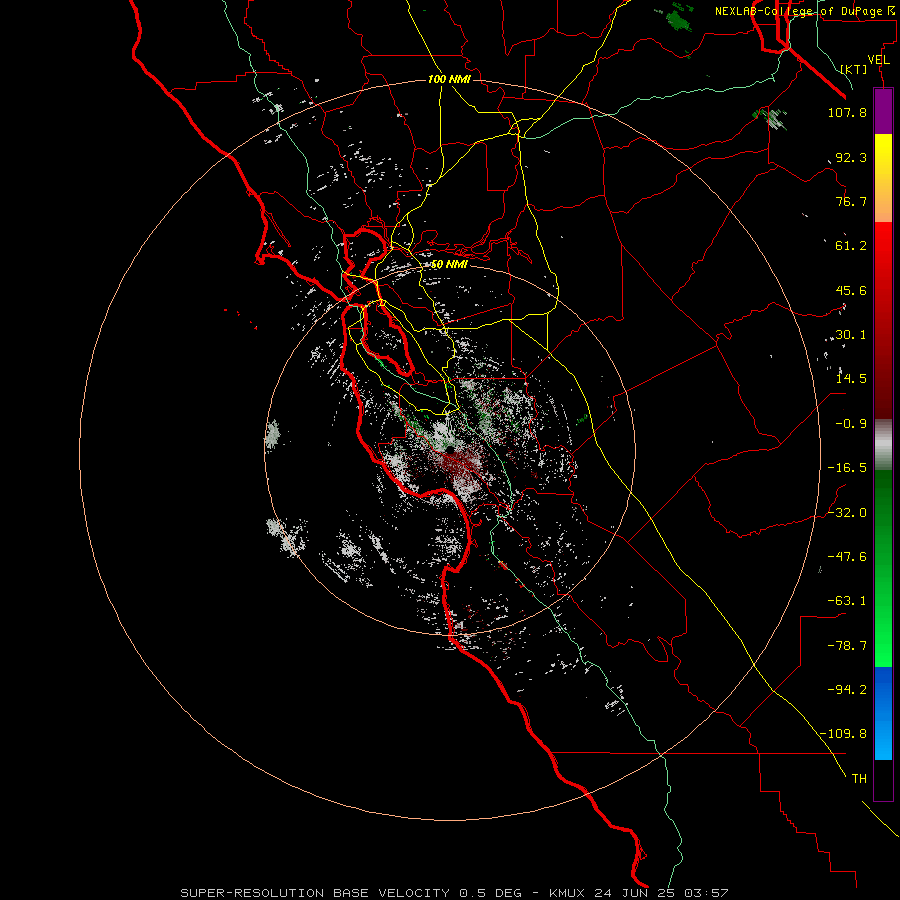900x900 pixels.
Task: Pick the blue segment of the color bar
Action: point(883,713)
